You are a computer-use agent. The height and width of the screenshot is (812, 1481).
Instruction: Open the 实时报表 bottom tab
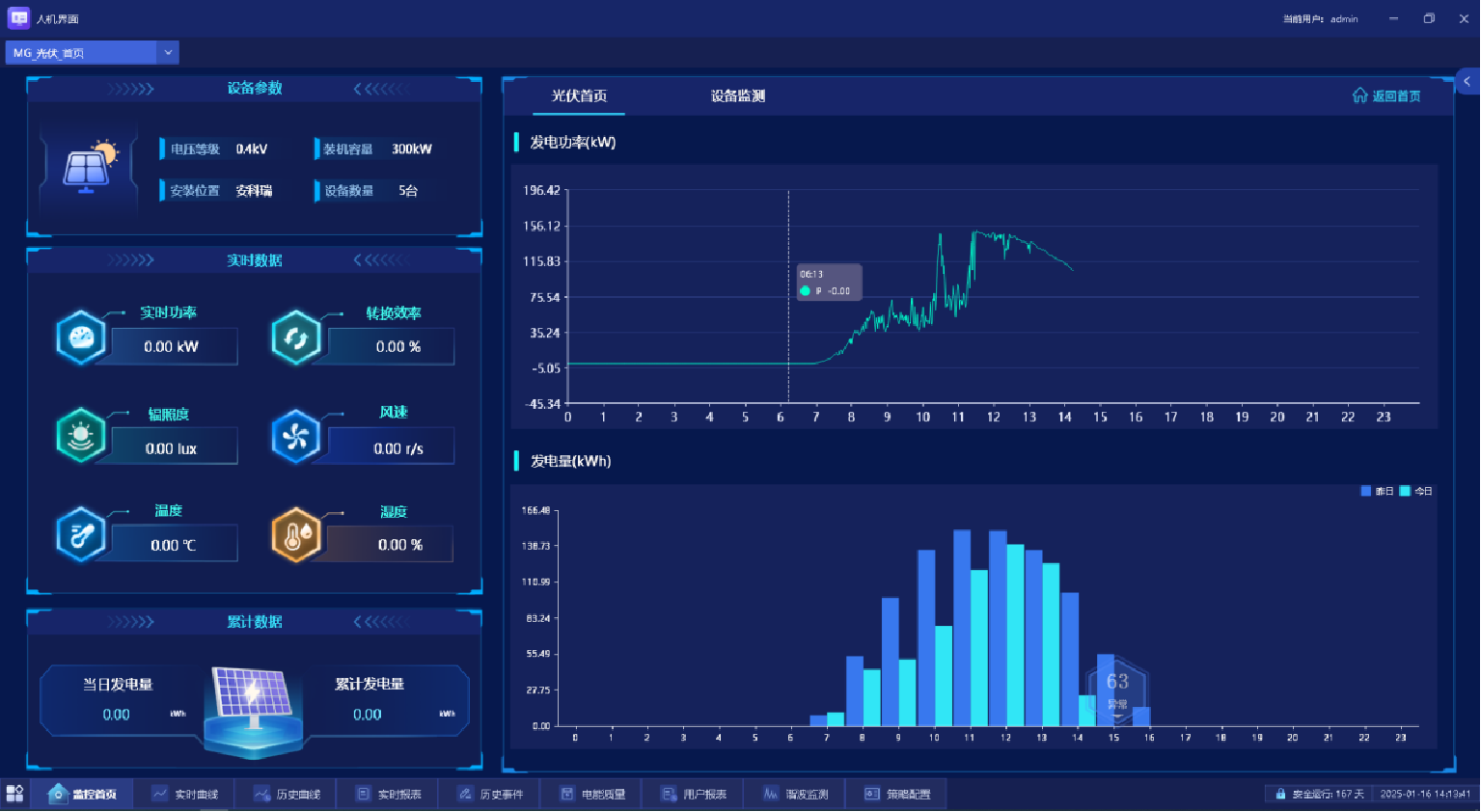click(x=388, y=794)
